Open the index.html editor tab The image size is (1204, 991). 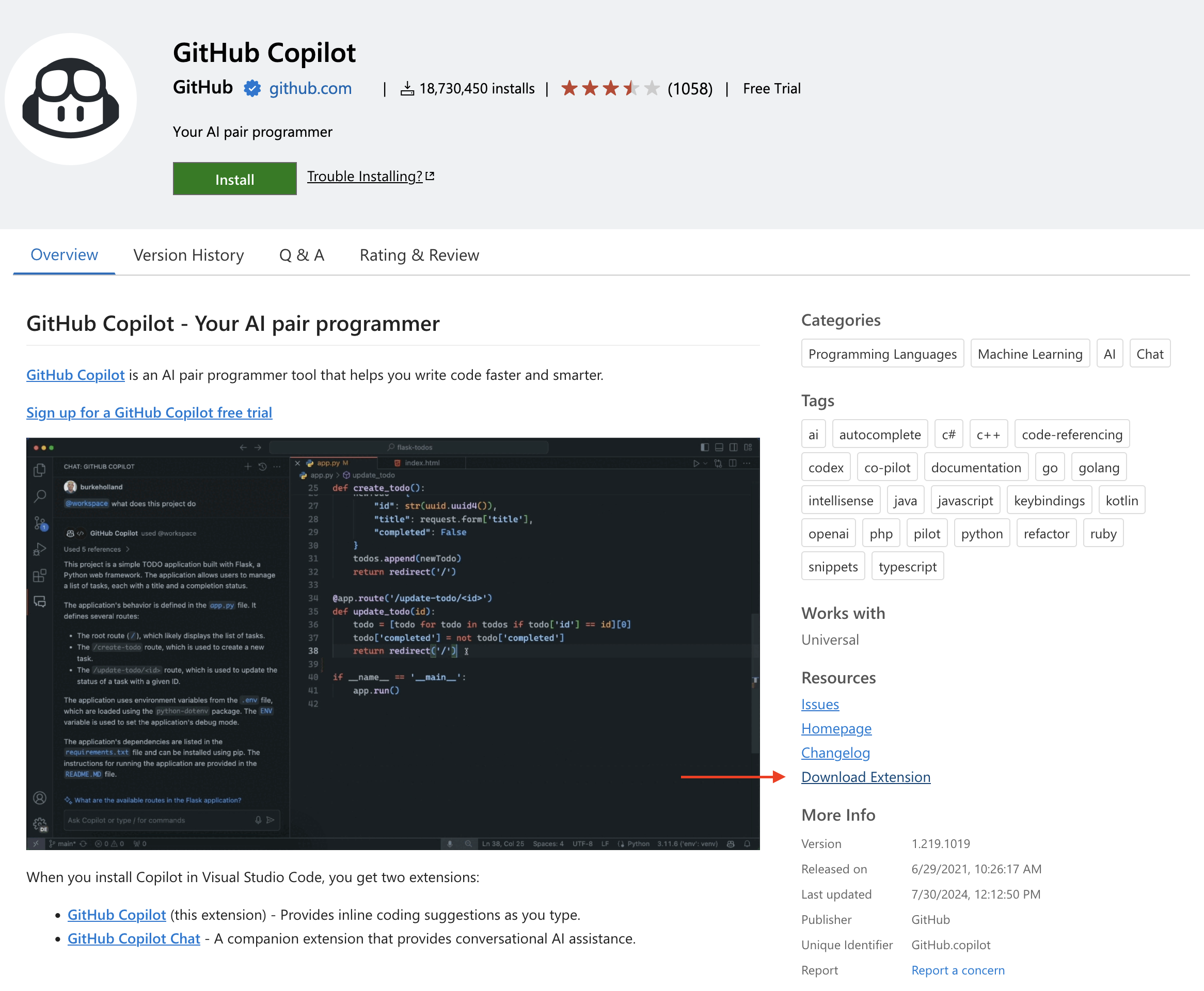point(421,462)
